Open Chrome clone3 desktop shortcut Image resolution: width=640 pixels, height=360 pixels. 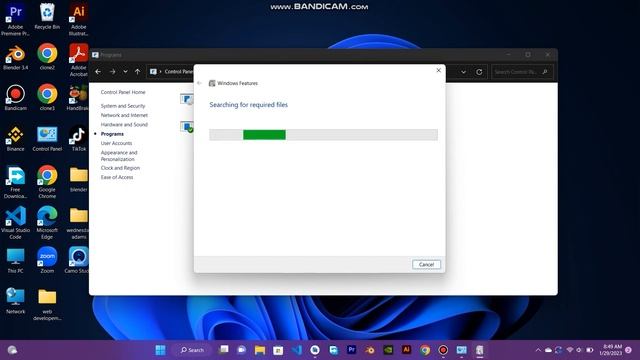[x=47, y=98]
